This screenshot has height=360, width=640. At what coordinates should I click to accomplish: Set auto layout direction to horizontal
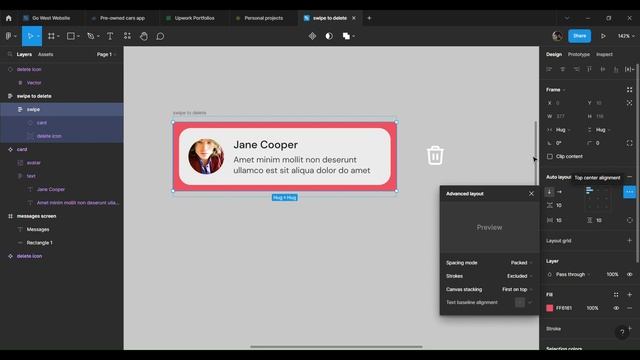pyautogui.click(x=560, y=191)
